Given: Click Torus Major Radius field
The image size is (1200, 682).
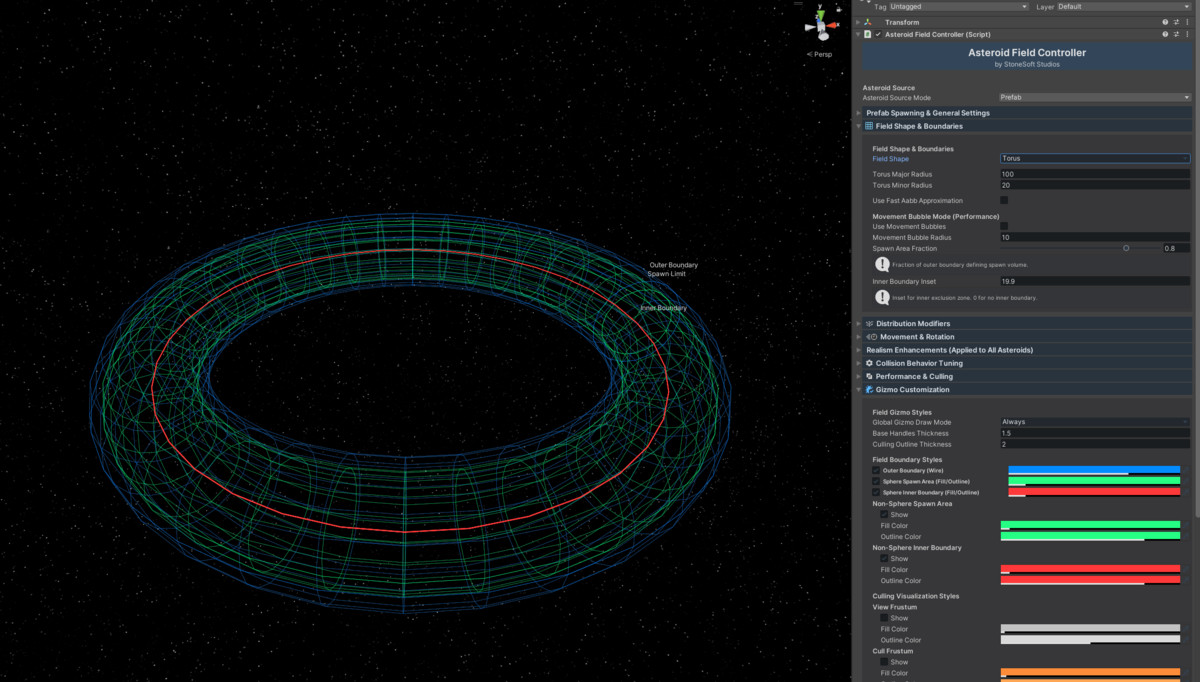Looking at the screenshot, I should coord(1095,174).
